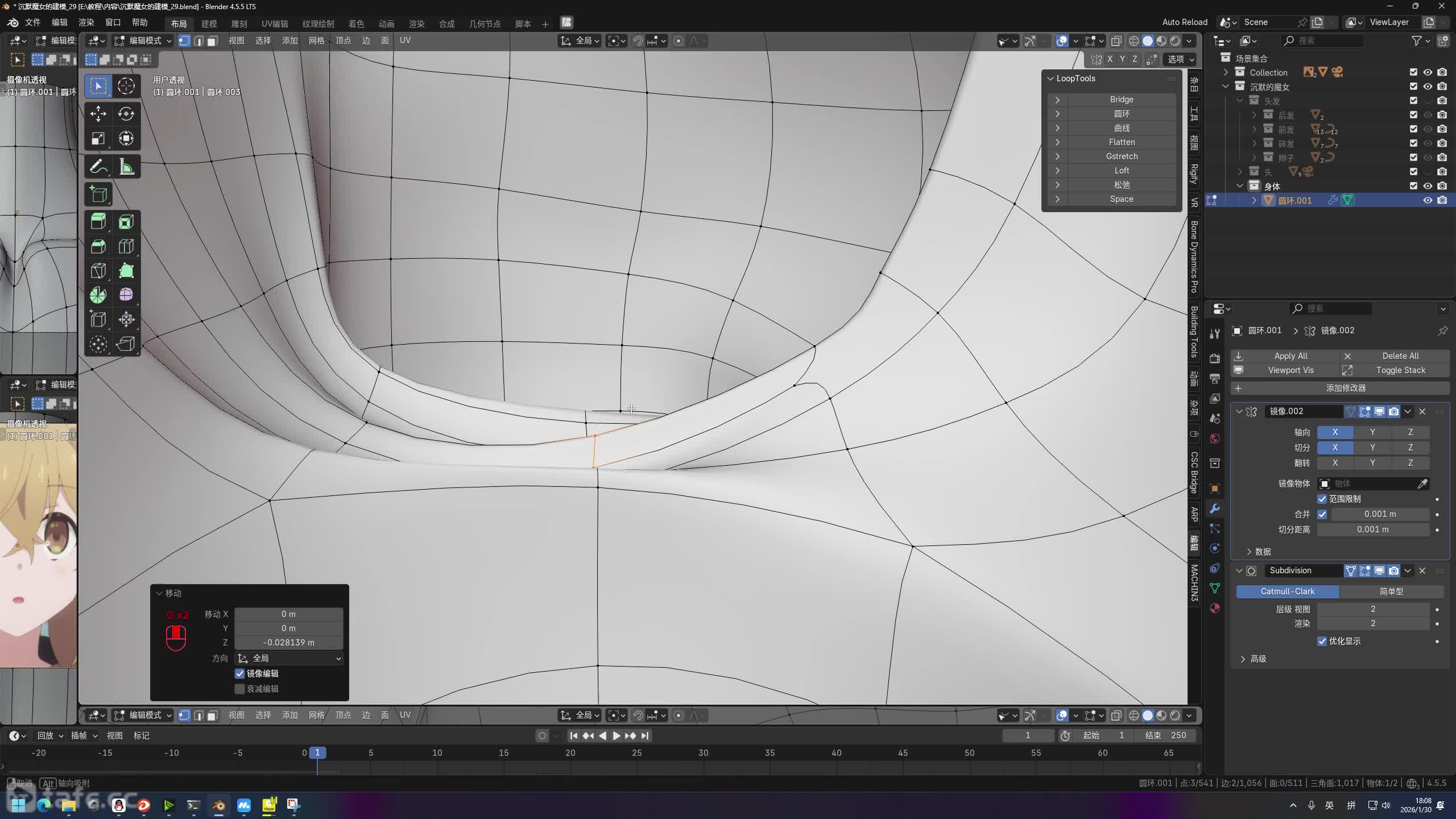Select the Rotate tool icon

[126, 113]
